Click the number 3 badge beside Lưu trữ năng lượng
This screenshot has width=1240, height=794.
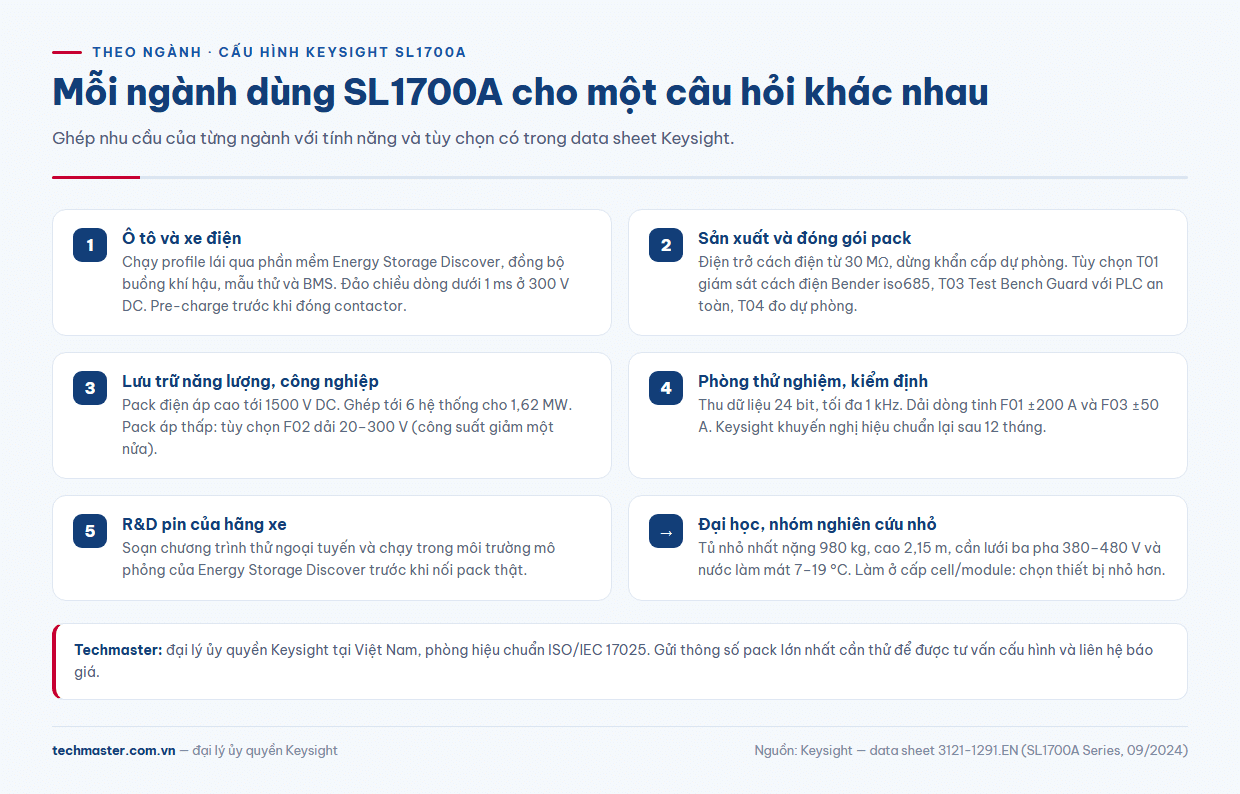click(90, 388)
